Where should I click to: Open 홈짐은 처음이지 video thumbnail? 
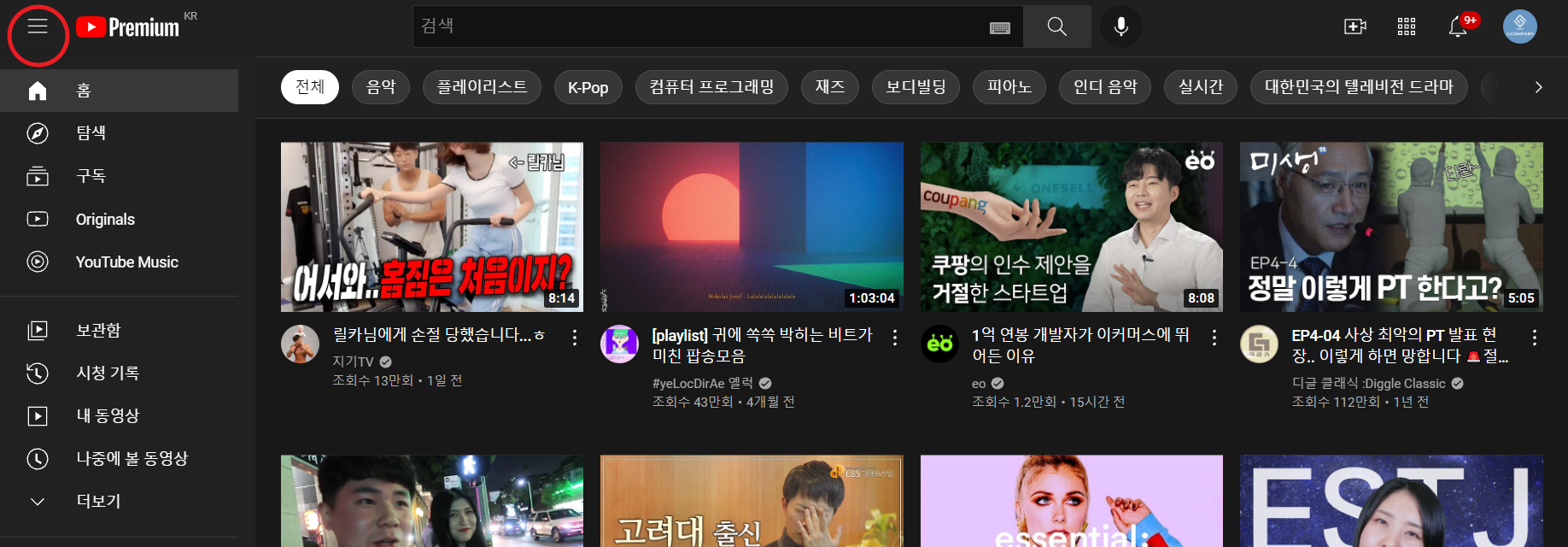tap(432, 226)
